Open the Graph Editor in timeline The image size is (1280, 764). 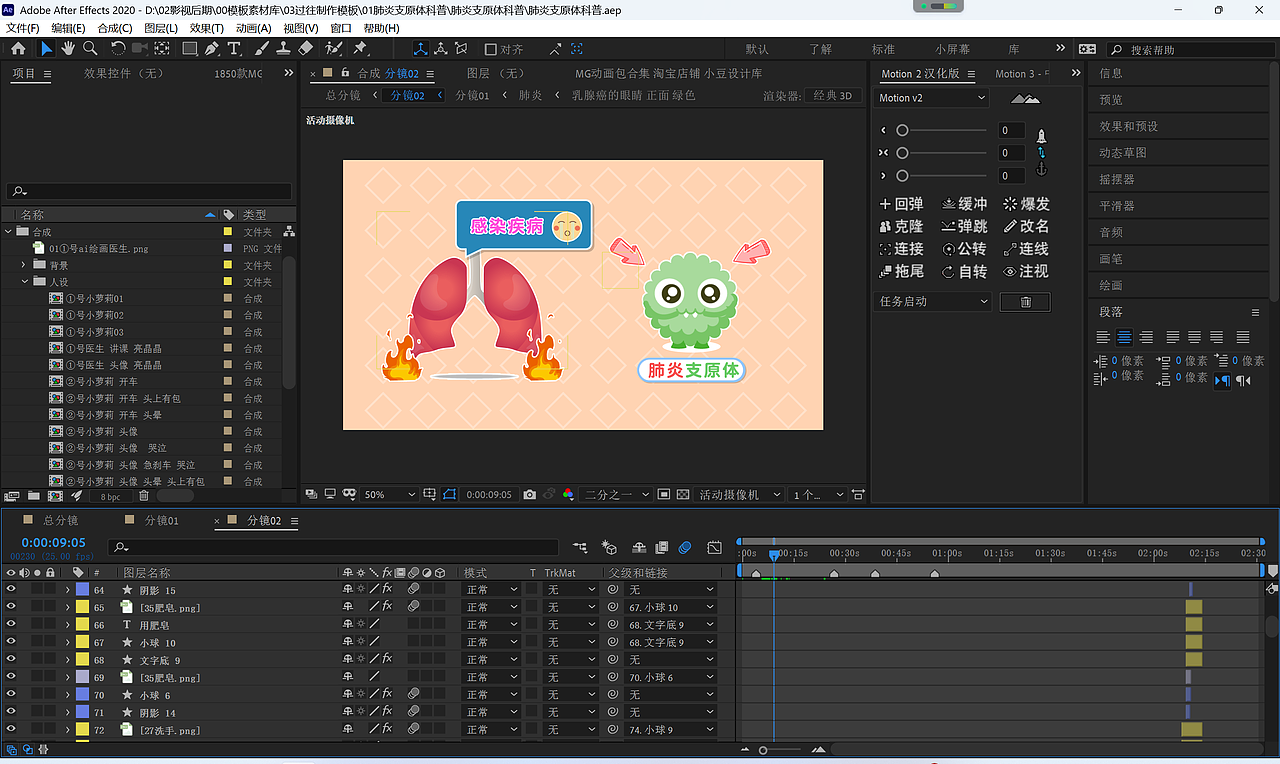(714, 547)
